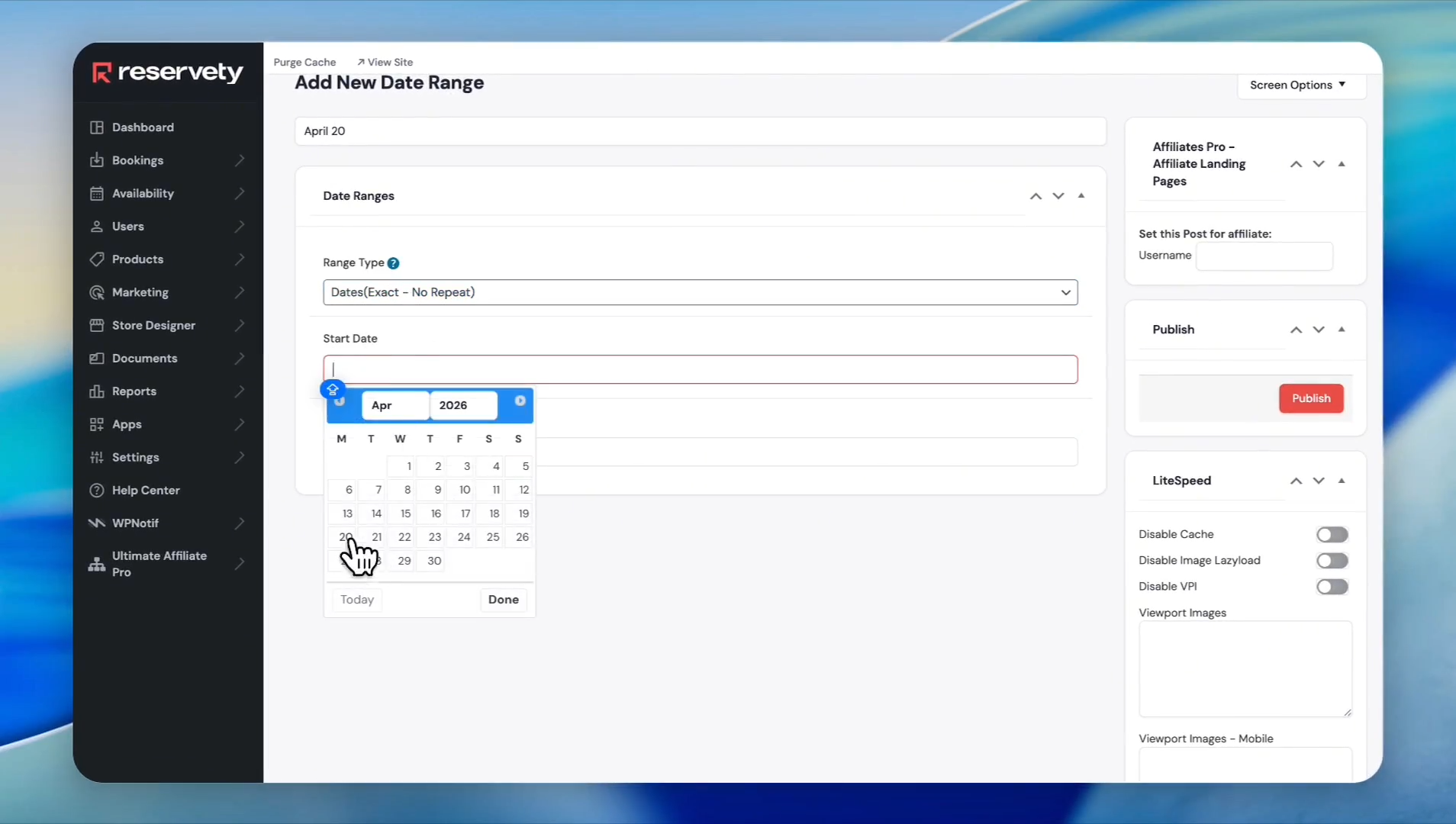Open the month dropdown showing Apr
Viewport: 1456px width, 824px height.
(x=395, y=405)
